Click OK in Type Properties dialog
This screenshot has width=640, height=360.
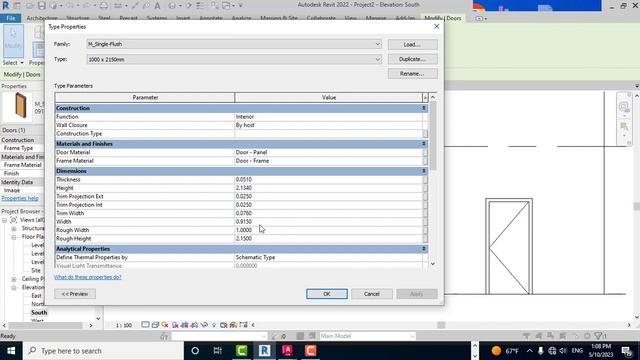[327, 294]
